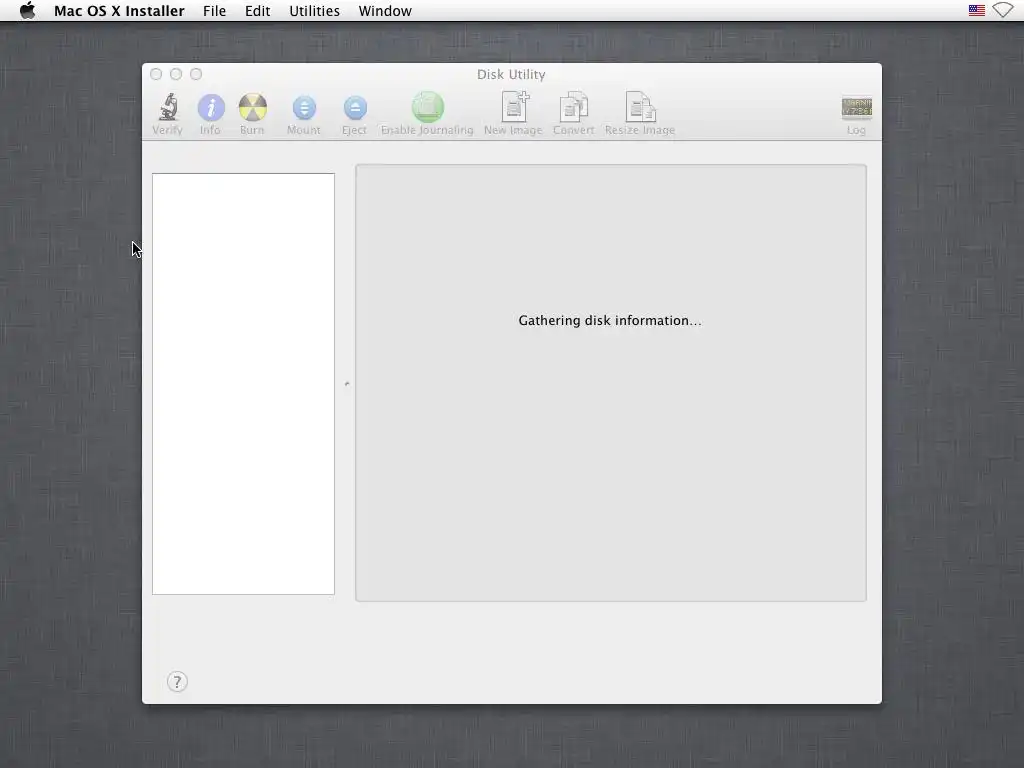Minimize the Disk Utility window
This screenshot has height=768, width=1024.
point(176,74)
